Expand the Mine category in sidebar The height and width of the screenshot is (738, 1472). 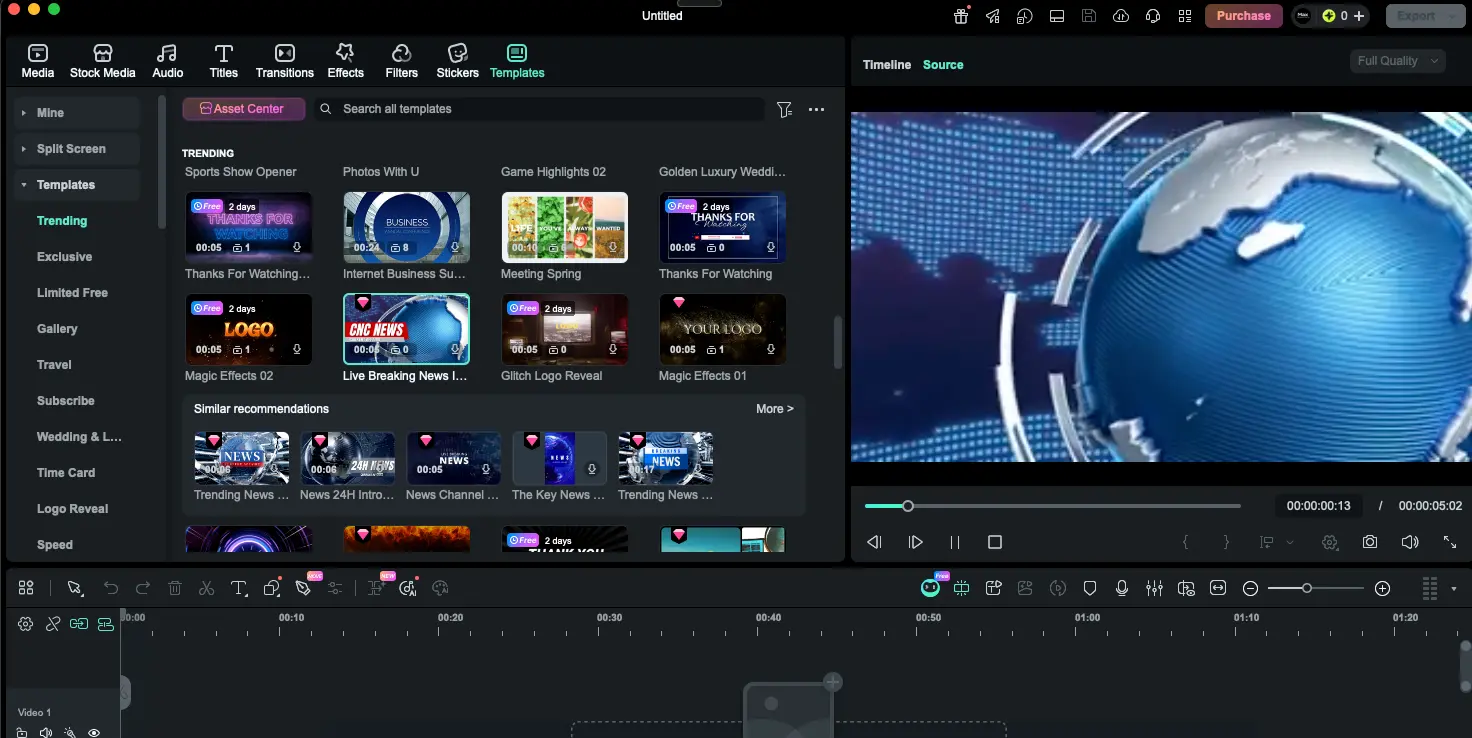click(50, 113)
